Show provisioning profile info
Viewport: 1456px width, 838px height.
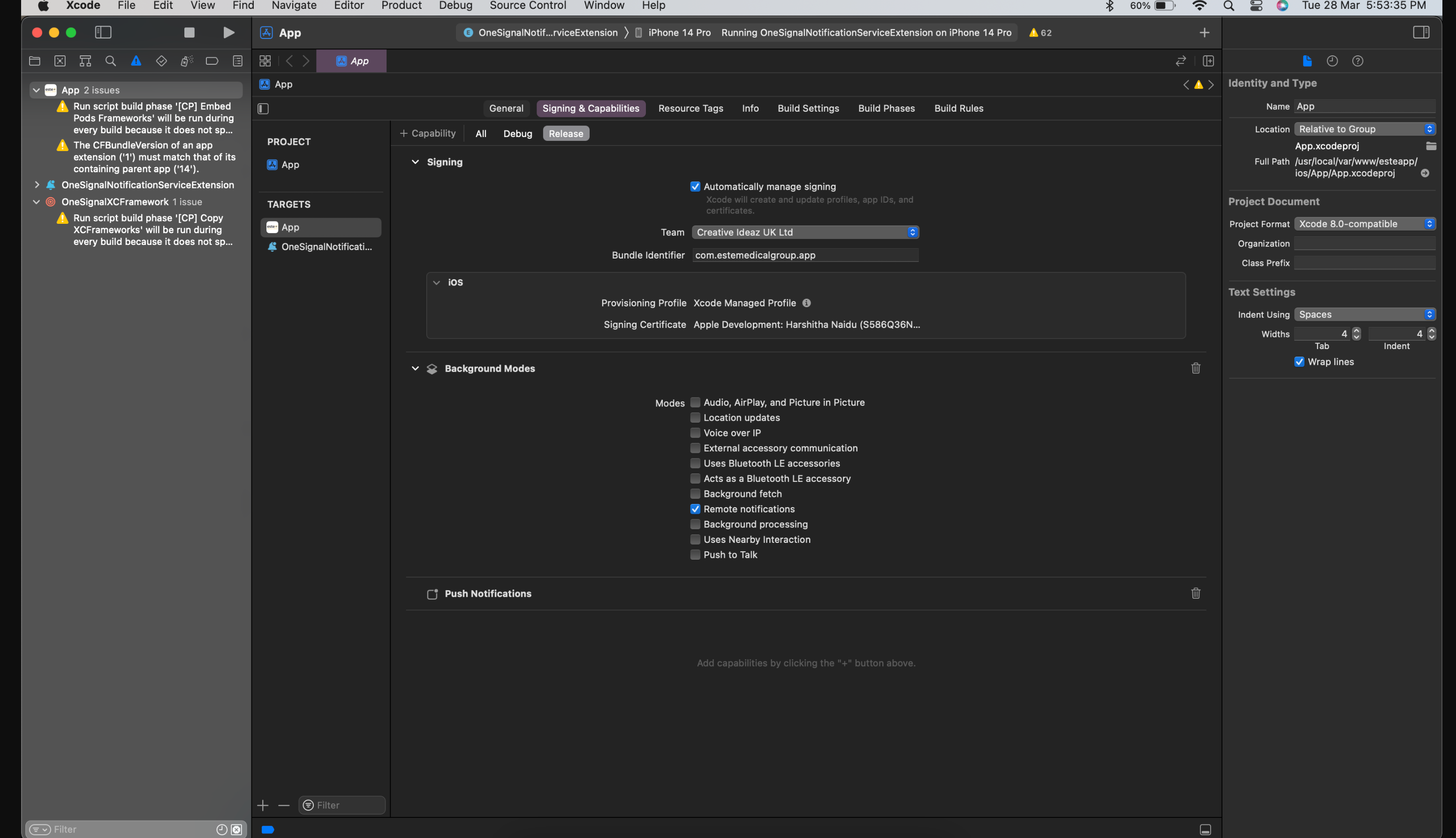[x=806, y=303]
